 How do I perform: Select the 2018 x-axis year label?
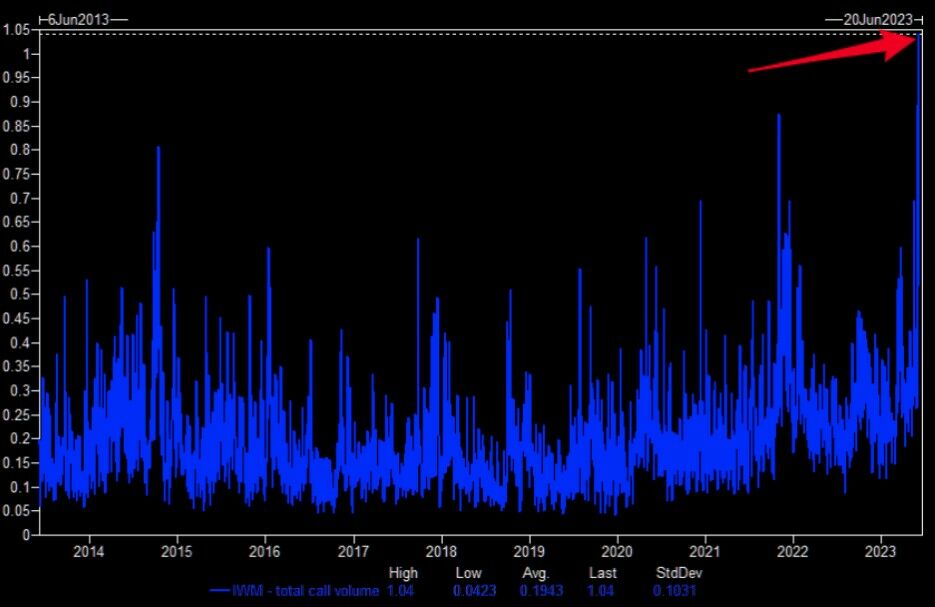441,552
